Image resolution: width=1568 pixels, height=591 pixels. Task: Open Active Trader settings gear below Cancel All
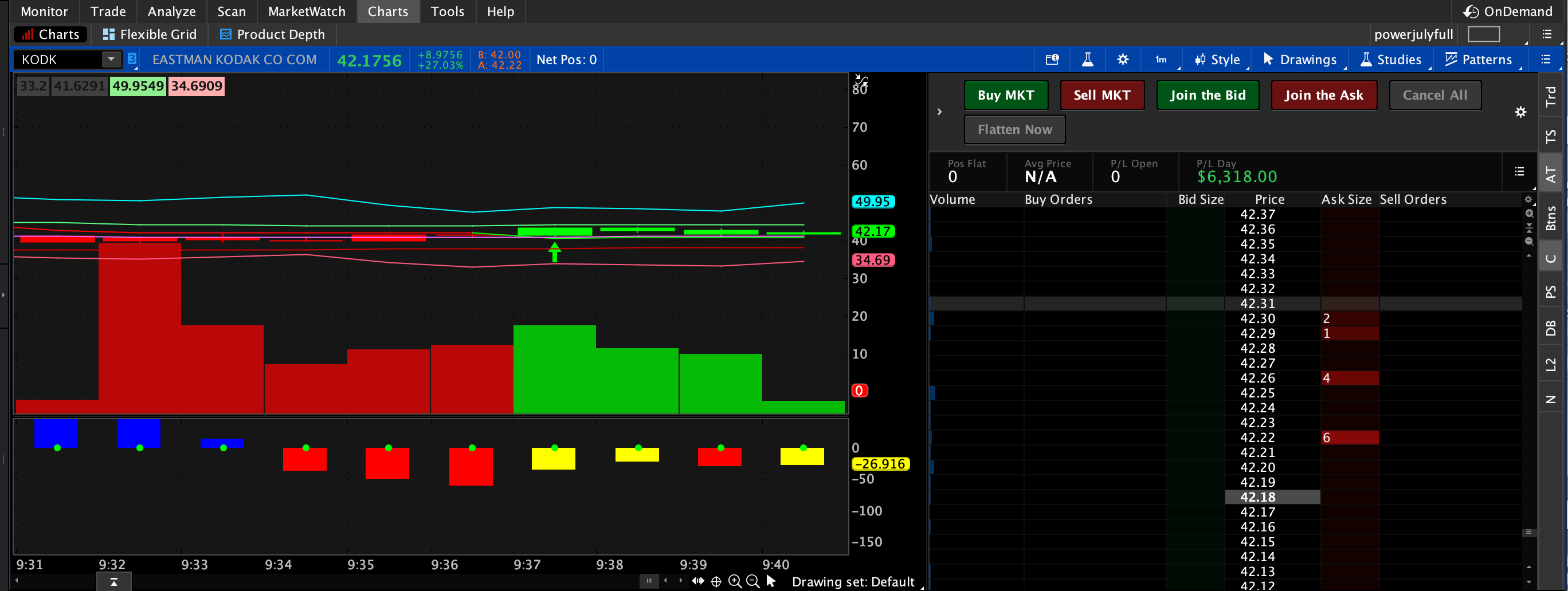[x=1520, y=112]
